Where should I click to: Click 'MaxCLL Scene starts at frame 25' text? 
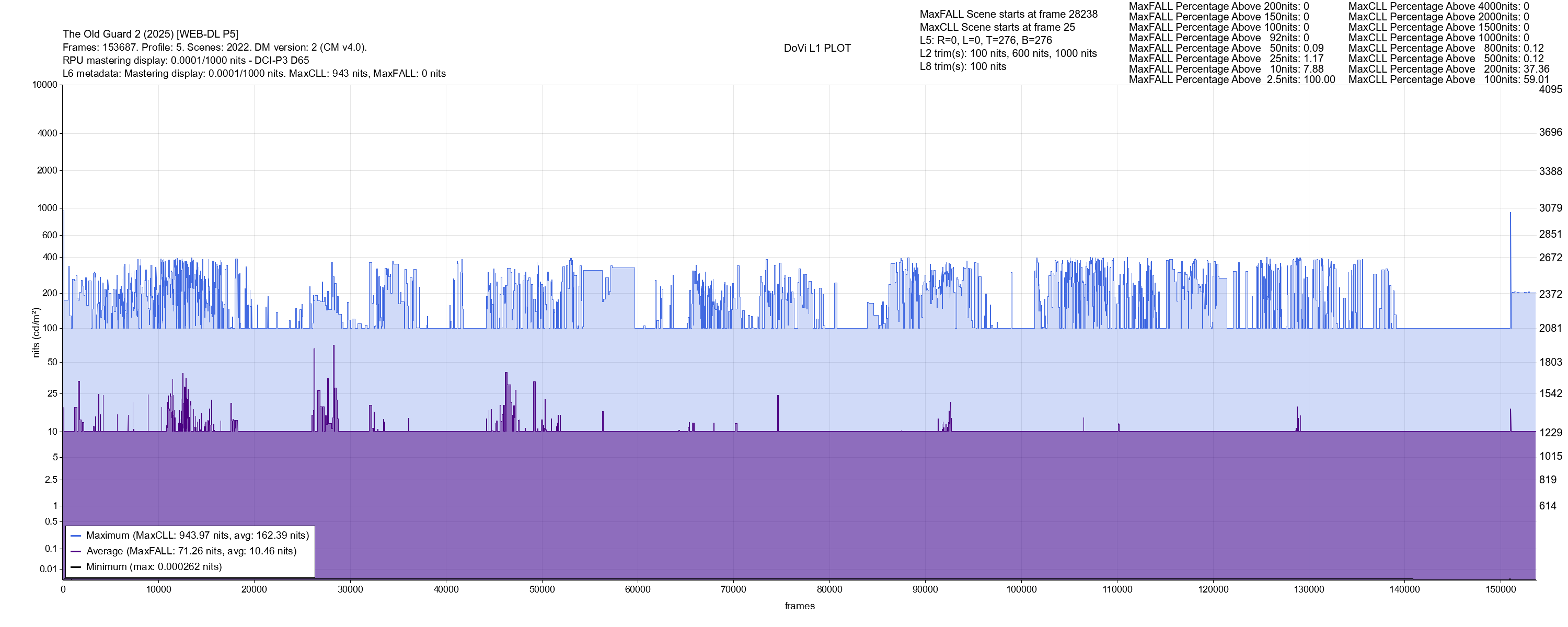tap(997, 27)
